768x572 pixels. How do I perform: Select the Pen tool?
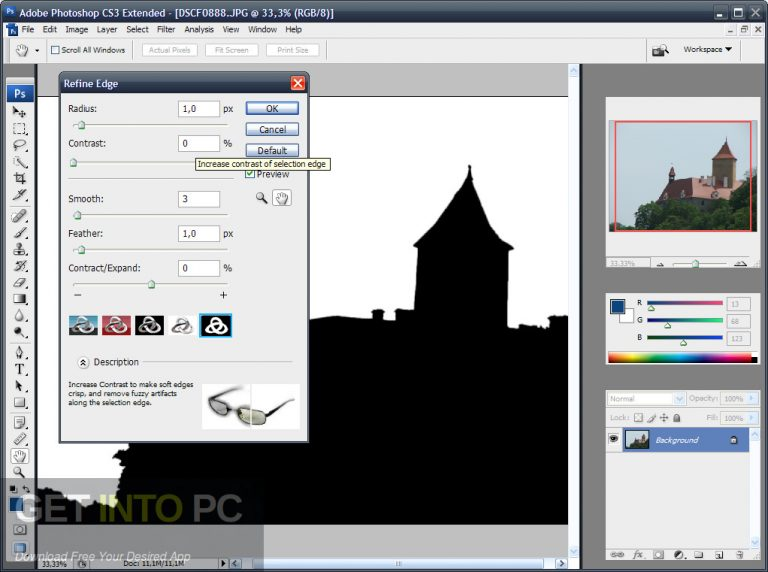[19, 353]
